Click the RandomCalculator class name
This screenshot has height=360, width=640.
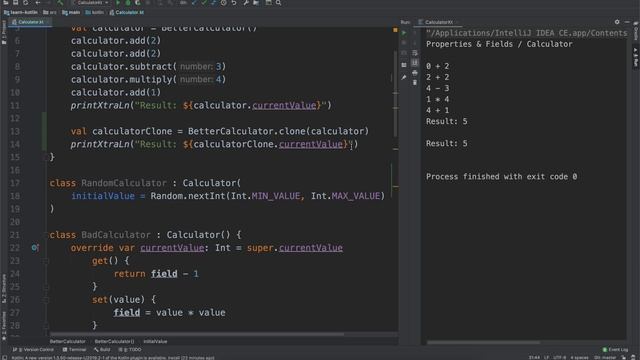[124, 183]
